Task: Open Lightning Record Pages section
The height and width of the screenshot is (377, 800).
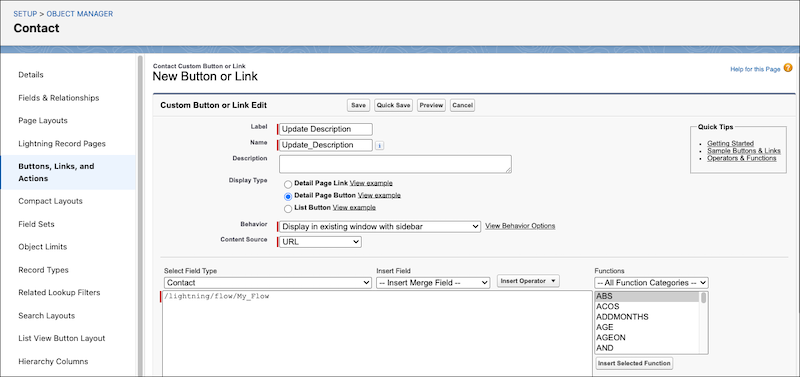Action: point(62,143)
